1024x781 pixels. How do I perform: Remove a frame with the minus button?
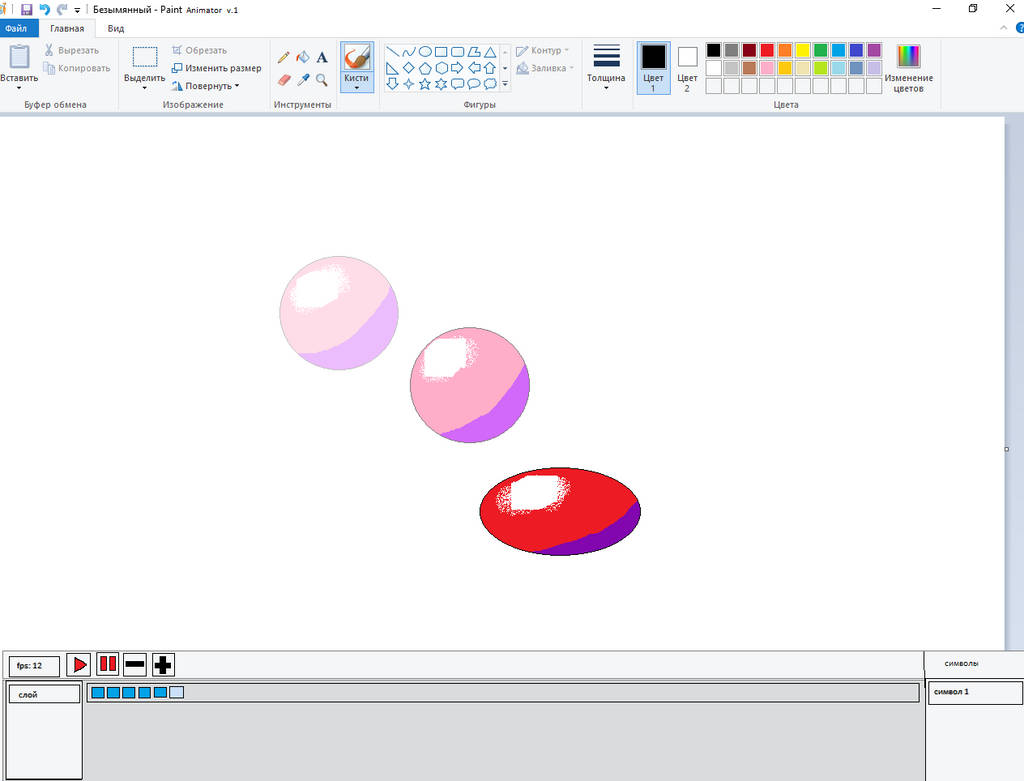tap(135, 665)
